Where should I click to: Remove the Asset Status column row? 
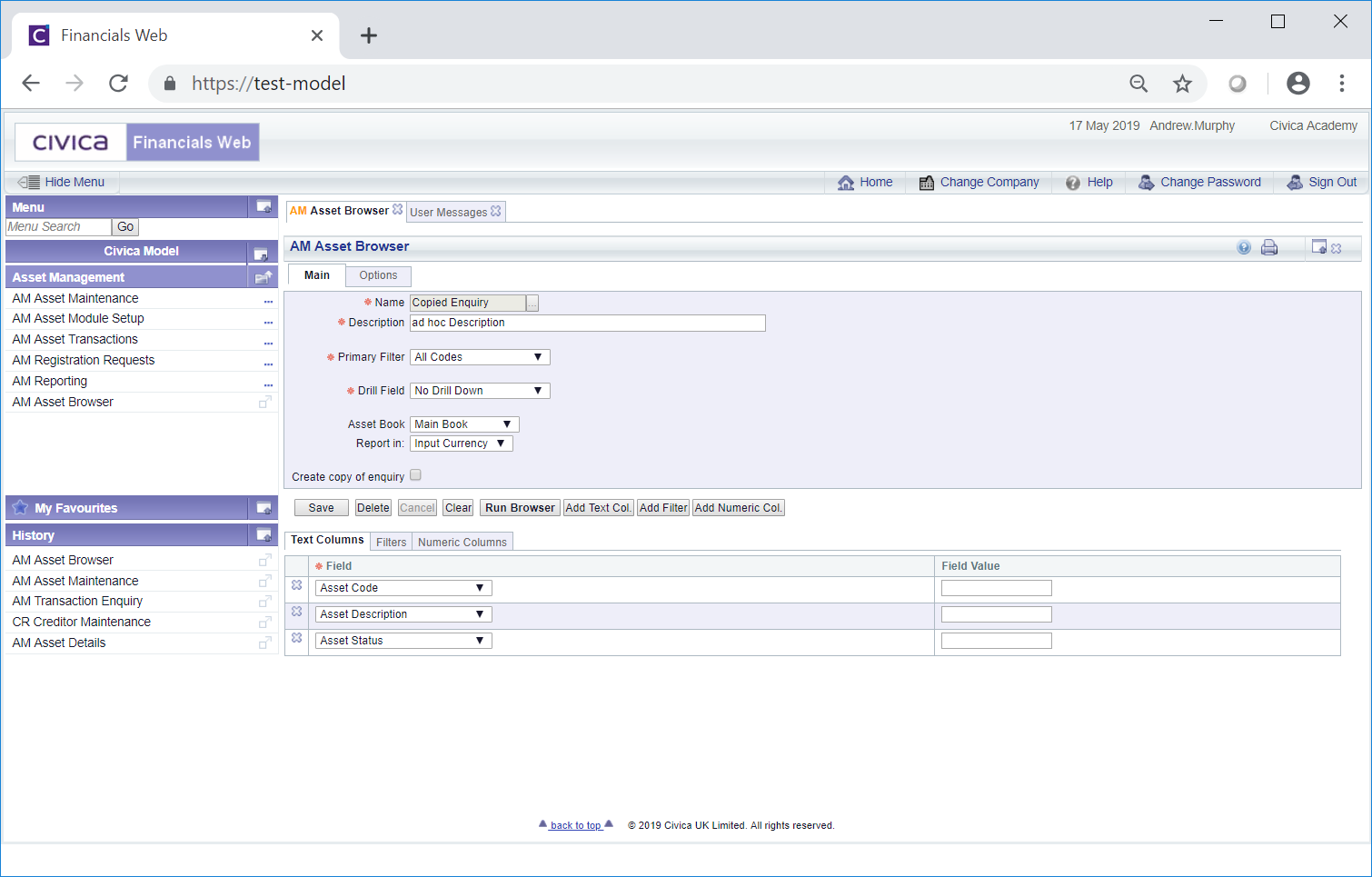[x=296, y=638]
